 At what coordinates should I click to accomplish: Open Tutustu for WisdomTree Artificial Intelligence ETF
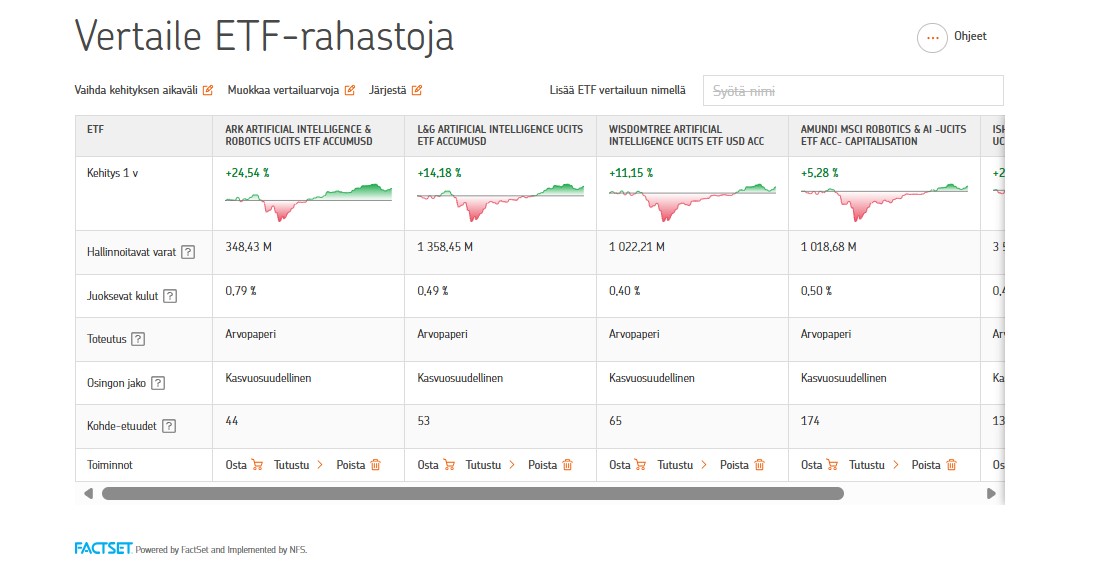pos(685,465)
